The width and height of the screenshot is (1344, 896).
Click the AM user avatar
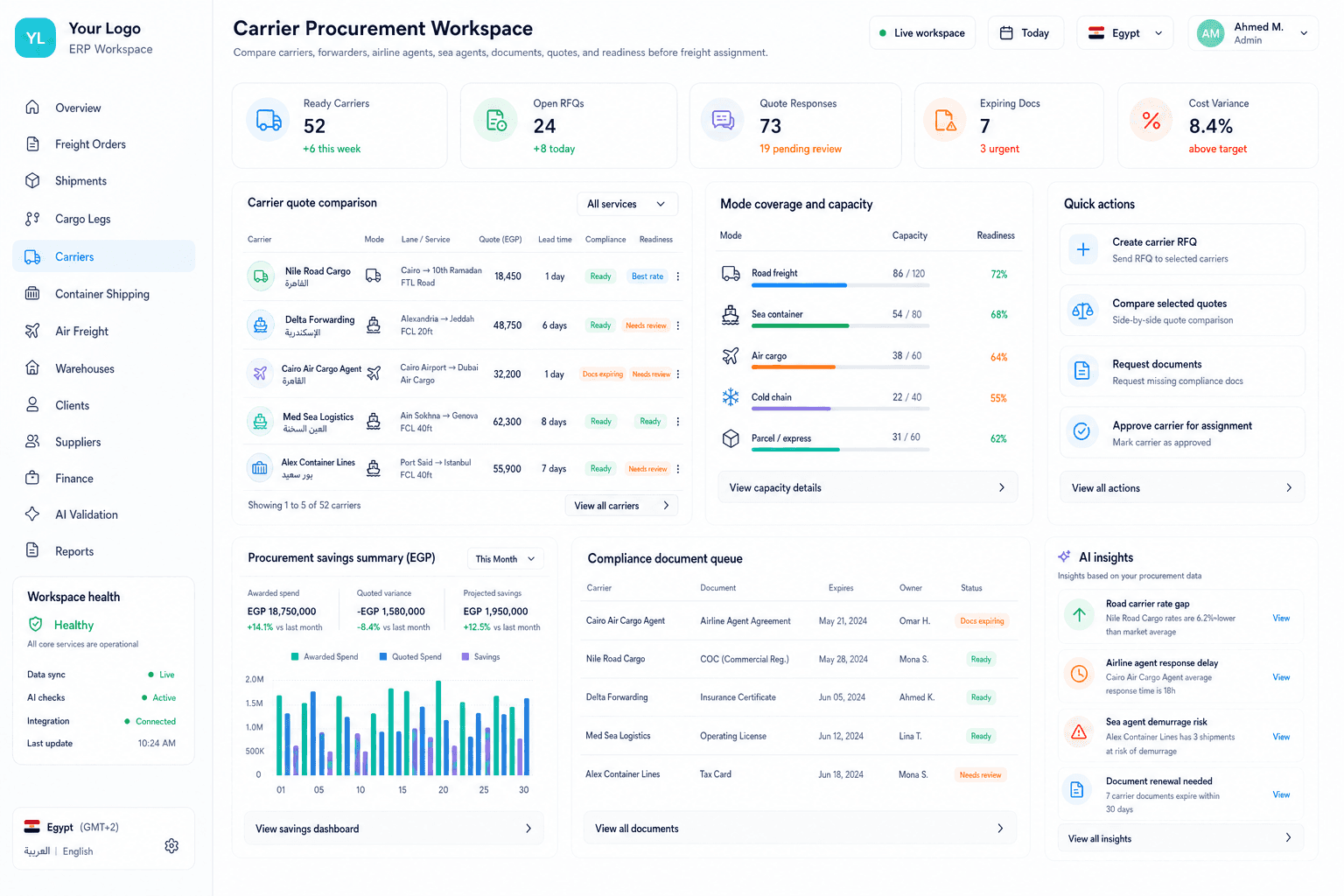pos(1211,33)
